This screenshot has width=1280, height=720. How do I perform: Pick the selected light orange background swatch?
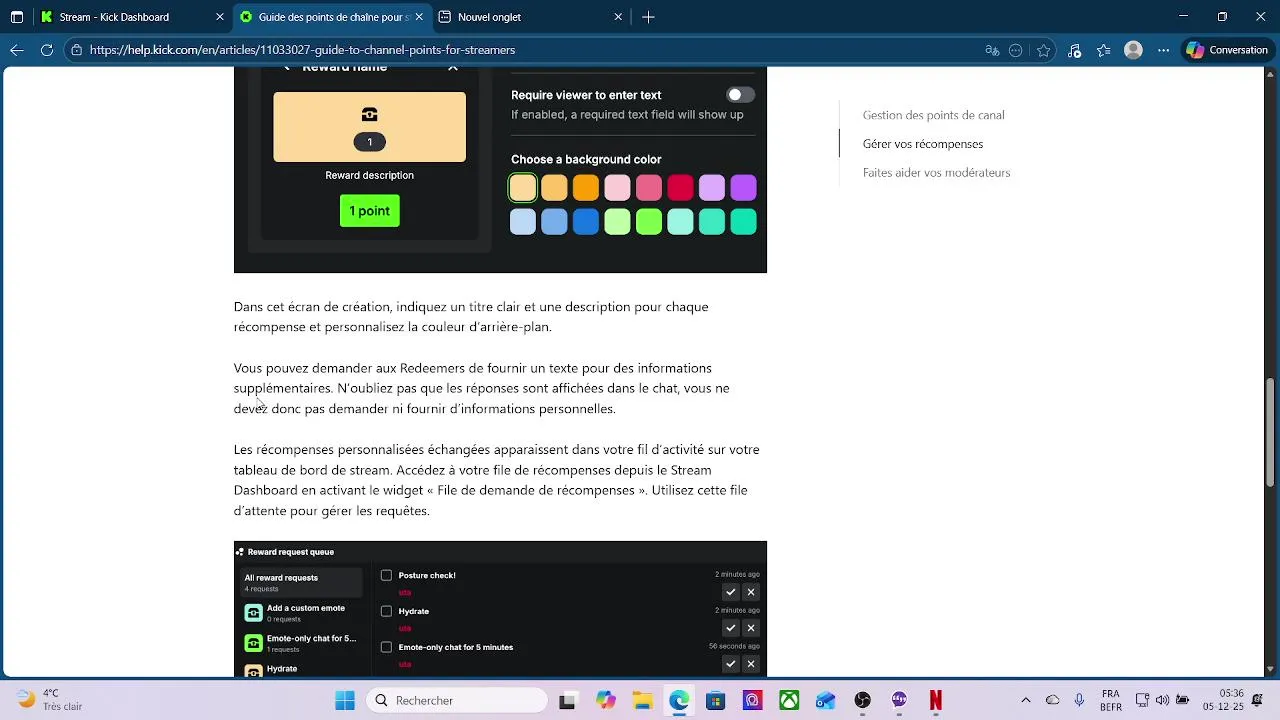click(x=523, y=188)
